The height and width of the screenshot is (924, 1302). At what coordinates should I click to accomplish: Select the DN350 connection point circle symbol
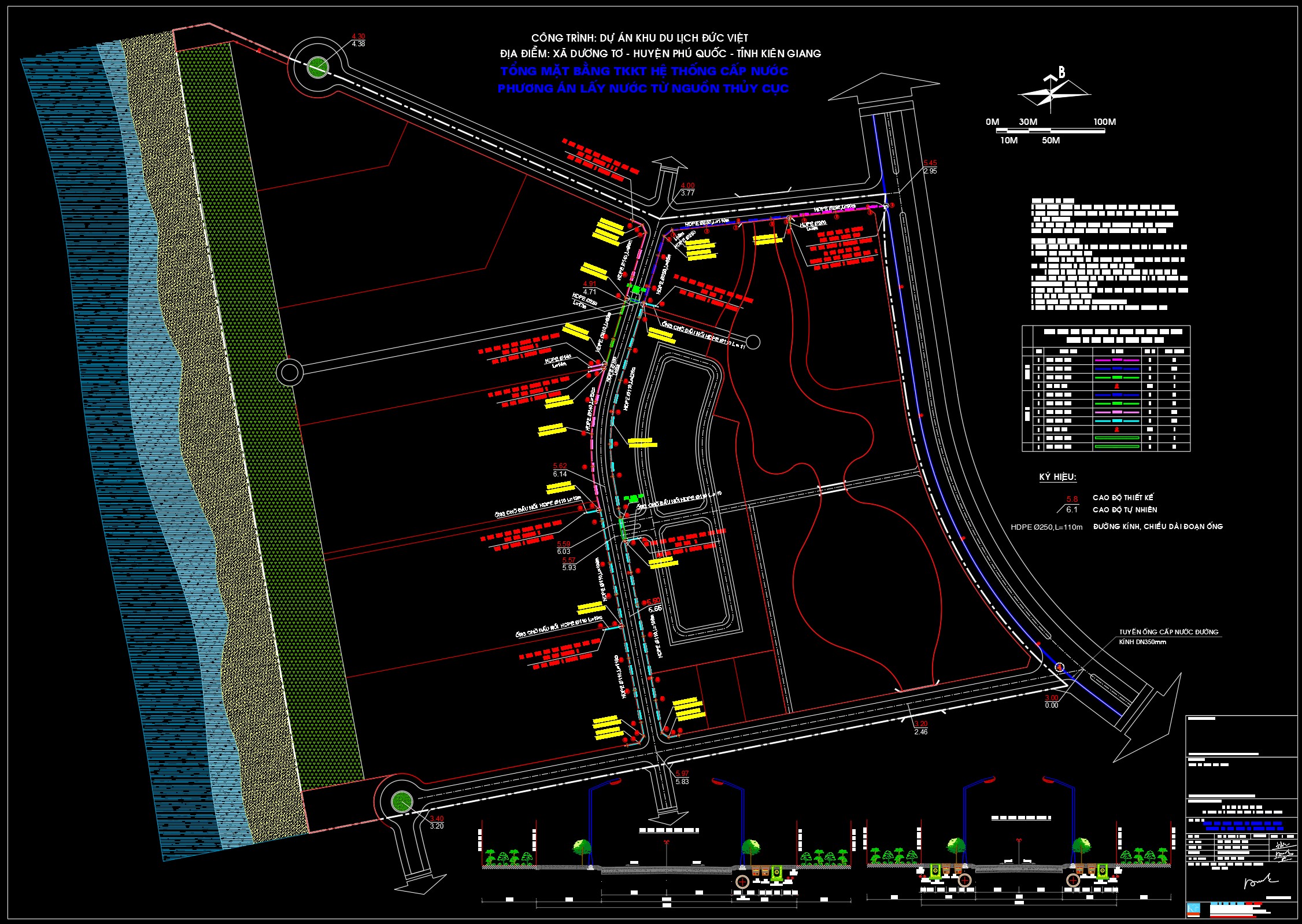1059,667
